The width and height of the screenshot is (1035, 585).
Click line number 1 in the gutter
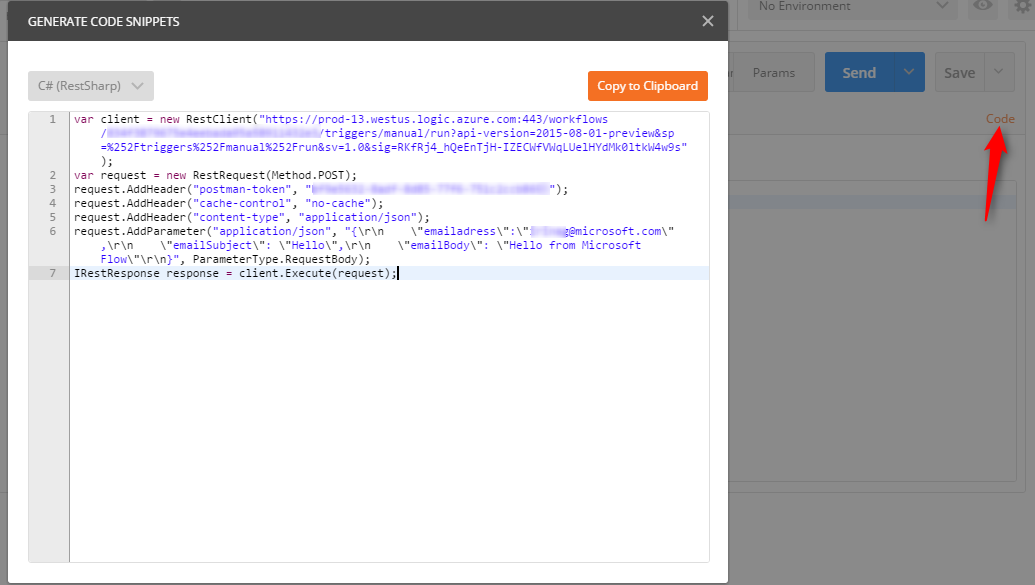coord(50,119)
